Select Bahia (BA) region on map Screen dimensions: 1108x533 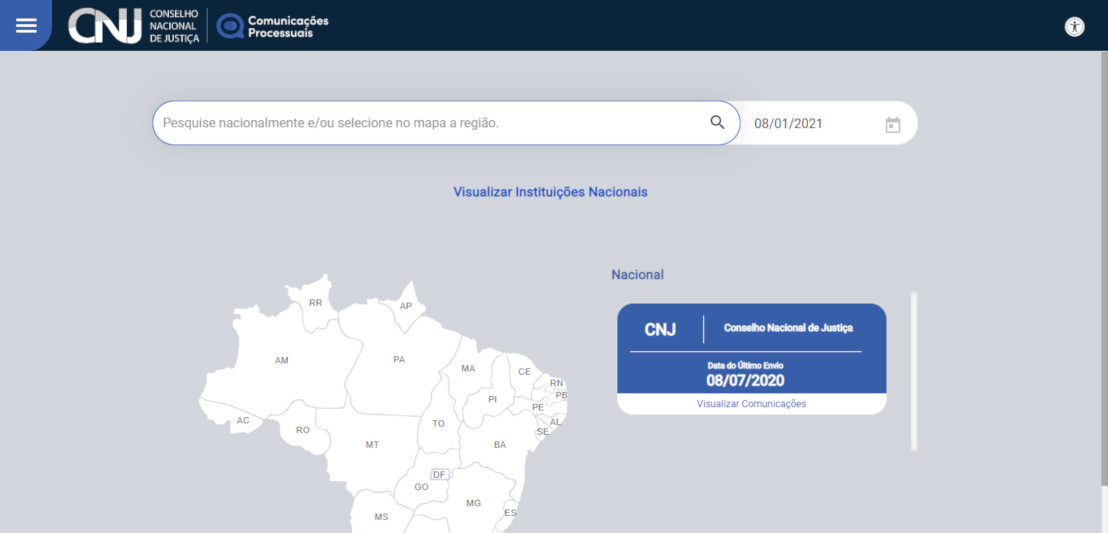499,444
